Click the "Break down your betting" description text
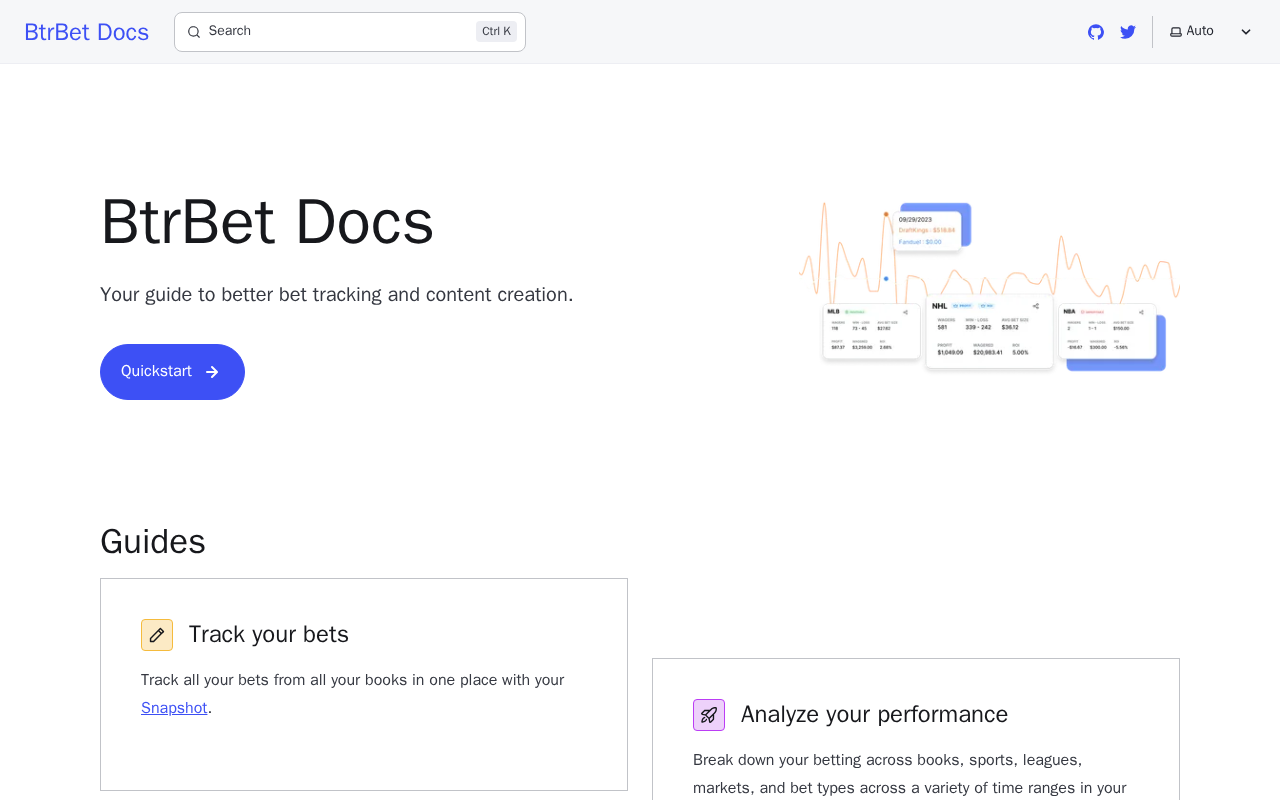This screenshot has height=800, width=1280. (910, 774)
